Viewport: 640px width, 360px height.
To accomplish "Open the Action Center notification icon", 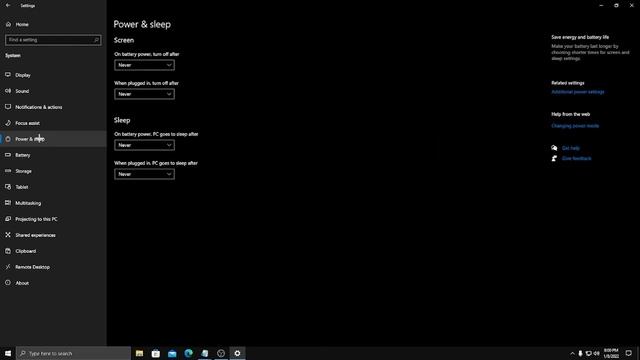I will 629,353.
